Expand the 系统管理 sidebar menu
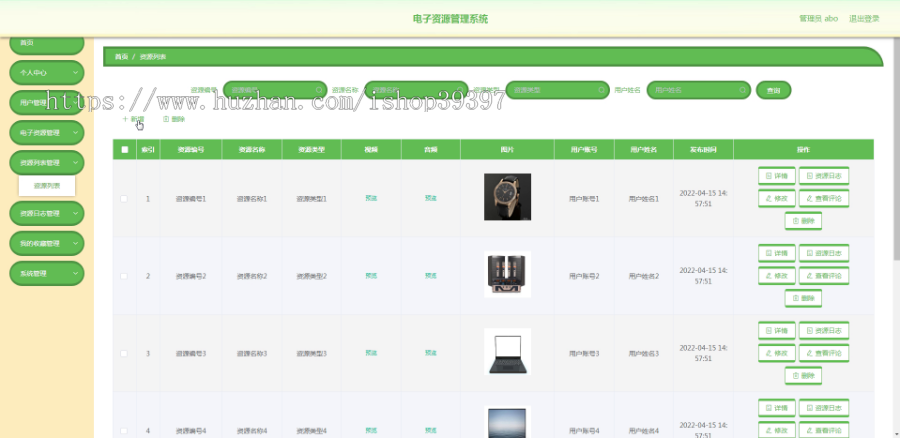 46,273
